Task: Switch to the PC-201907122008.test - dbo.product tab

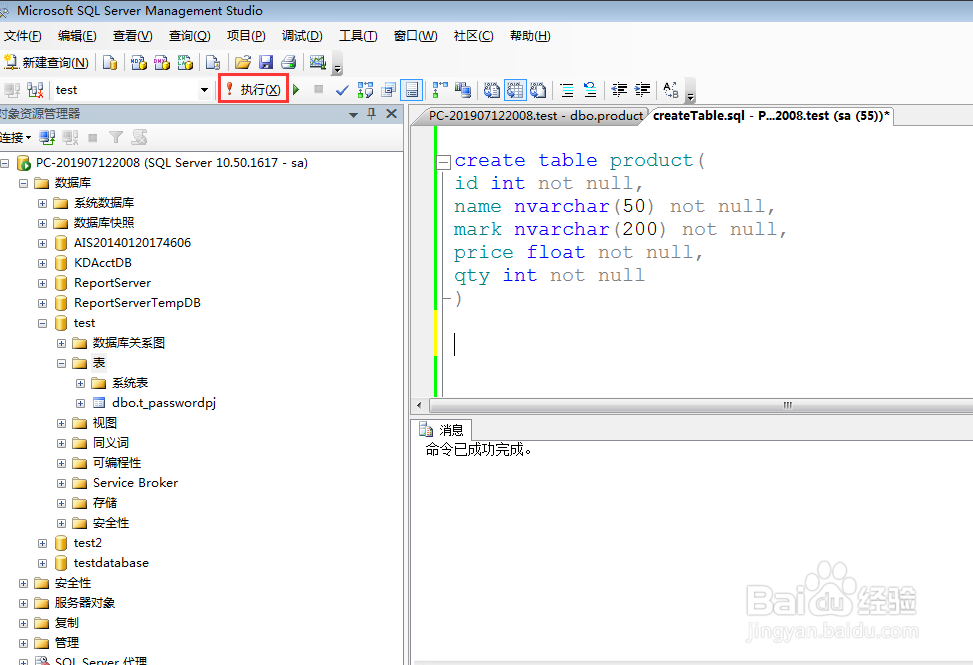Action: click(536, 115)
